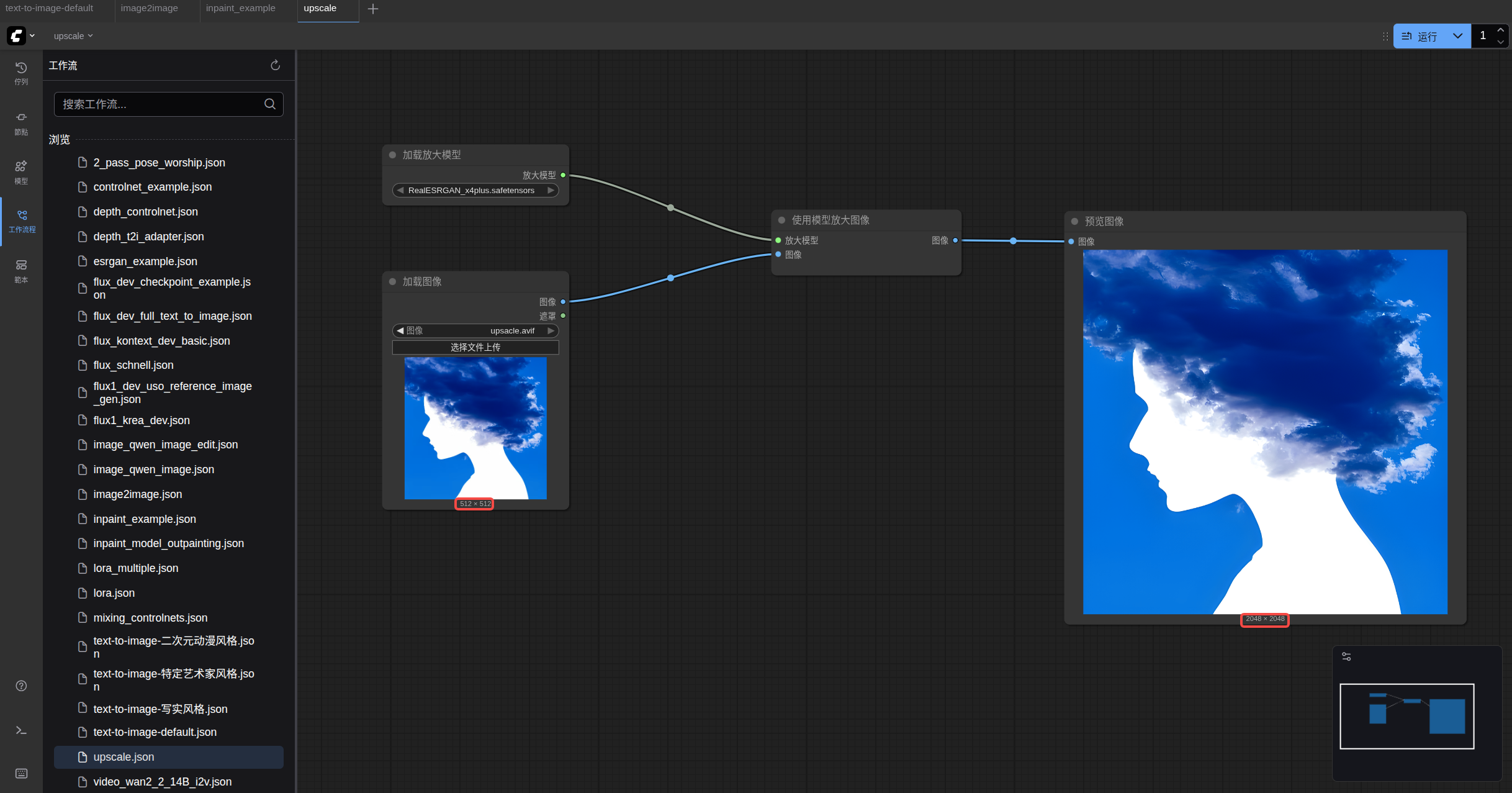Click the search magnifier icon
Image resolution: width=1512 pixels, height=793 pixels.
click(270, 104)
